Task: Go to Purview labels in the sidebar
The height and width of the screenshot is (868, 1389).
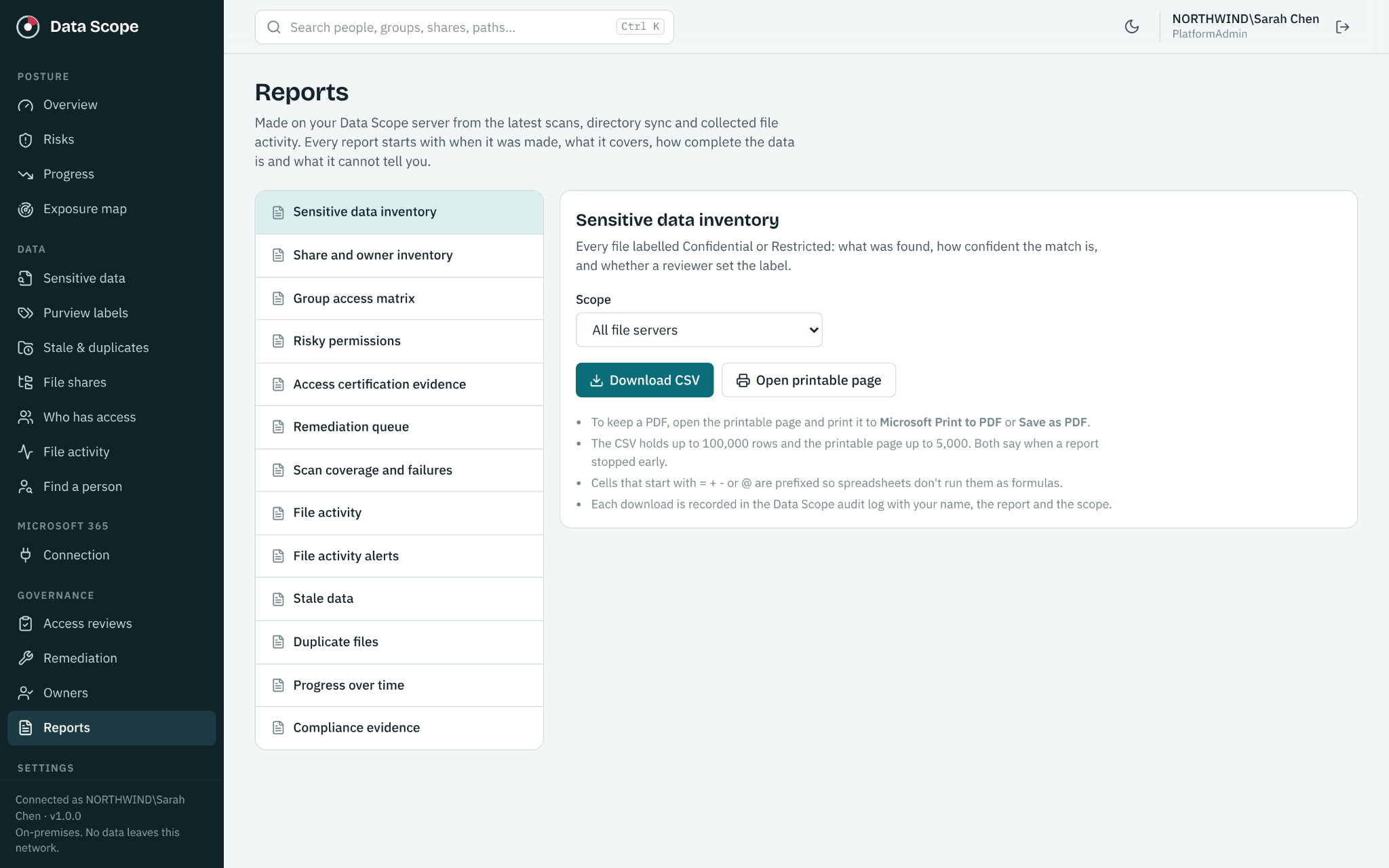Action: (x=111, y=313)
